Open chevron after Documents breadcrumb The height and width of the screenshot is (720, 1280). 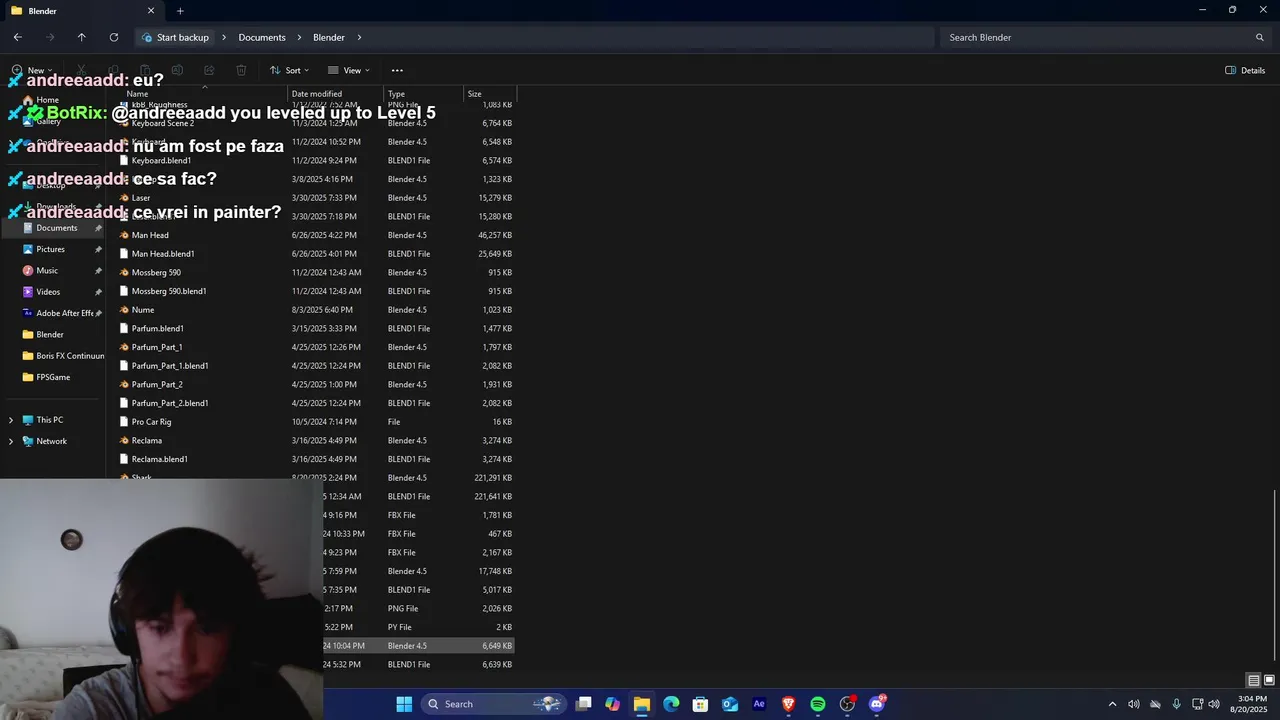299,37
